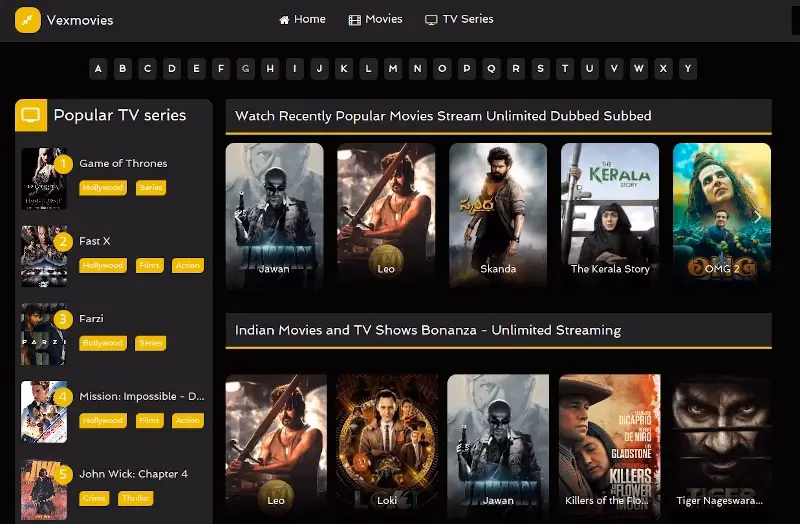Filter titles by letter F
800x524 pixels.
pos(221,68)
